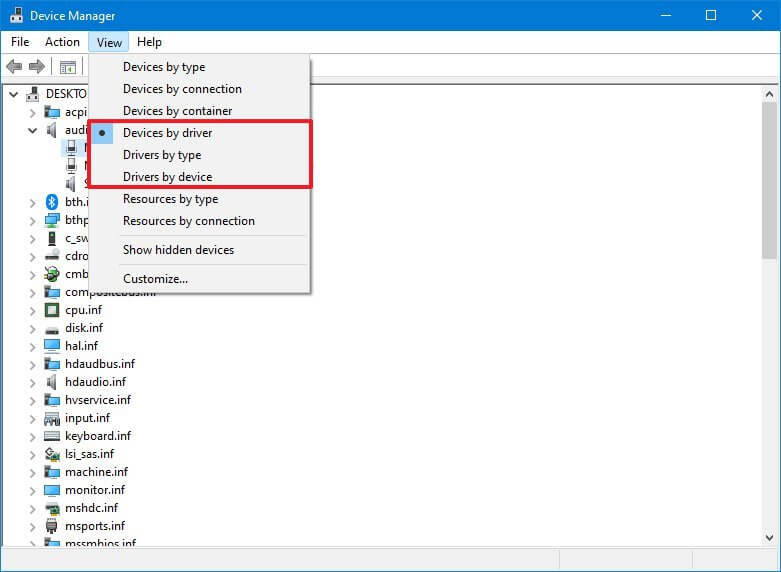Click the DVD drive icon beside the cdrom entry
This screenshot has width=781, height=572.
click(x=52, y=256)
